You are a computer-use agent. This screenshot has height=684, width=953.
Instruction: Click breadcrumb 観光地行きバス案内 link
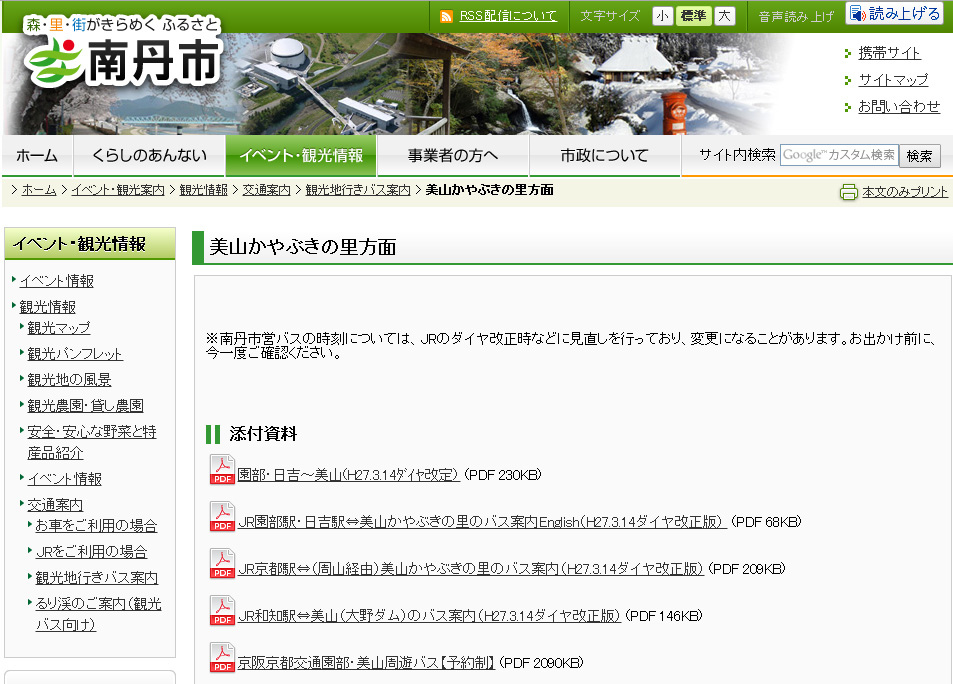click(358, 190)
